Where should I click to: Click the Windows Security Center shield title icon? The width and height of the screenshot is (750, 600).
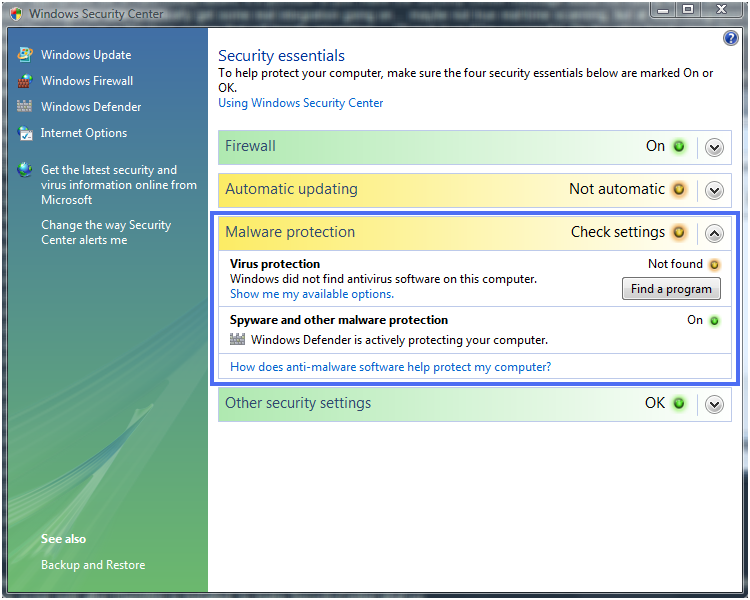coord(16,13)
